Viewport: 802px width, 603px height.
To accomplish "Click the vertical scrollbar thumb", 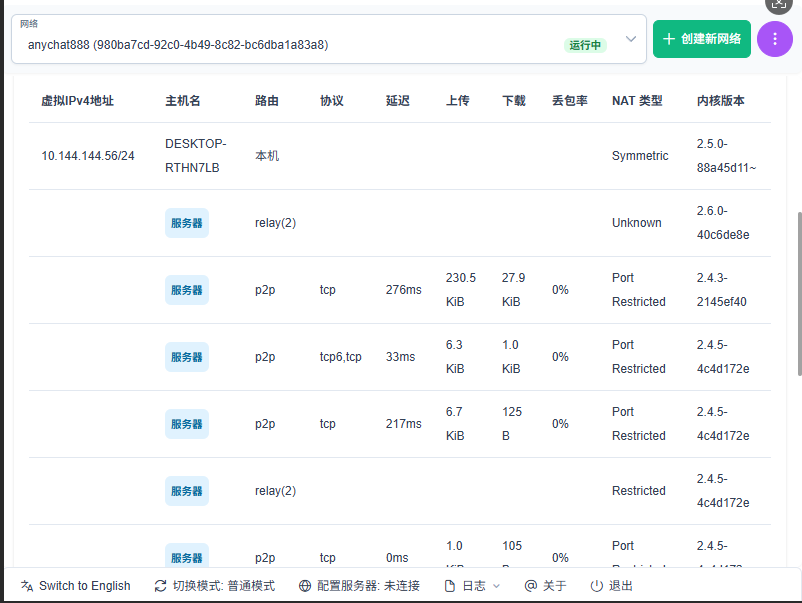I will tap(799, 294).
